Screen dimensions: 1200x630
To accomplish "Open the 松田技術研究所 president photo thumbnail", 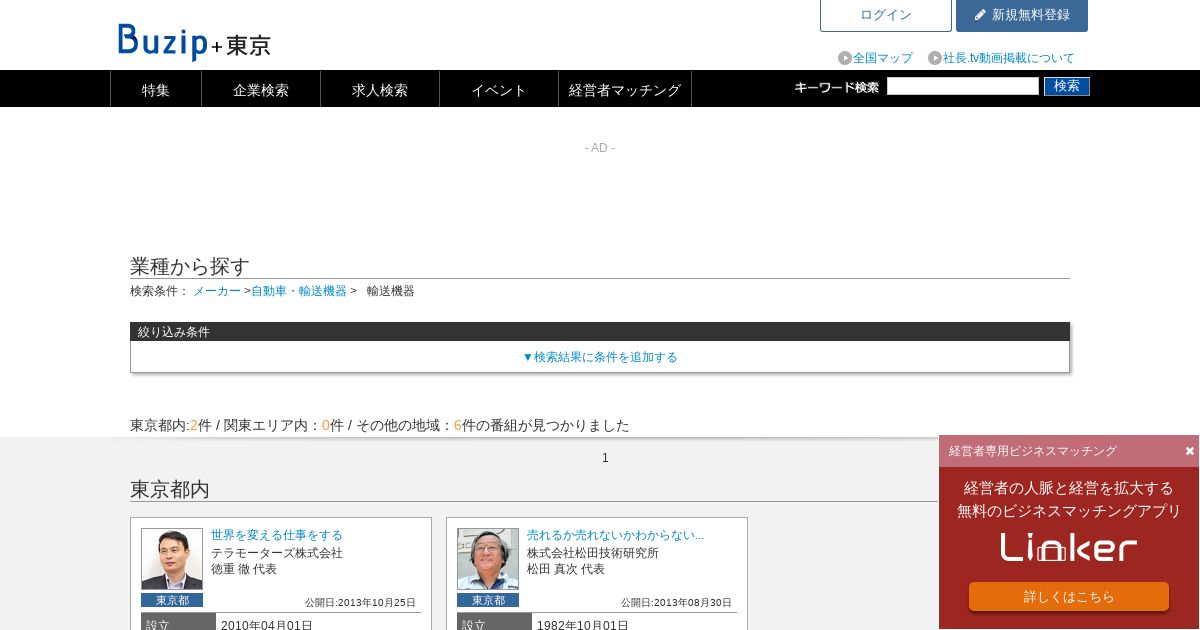I will 488,559.
